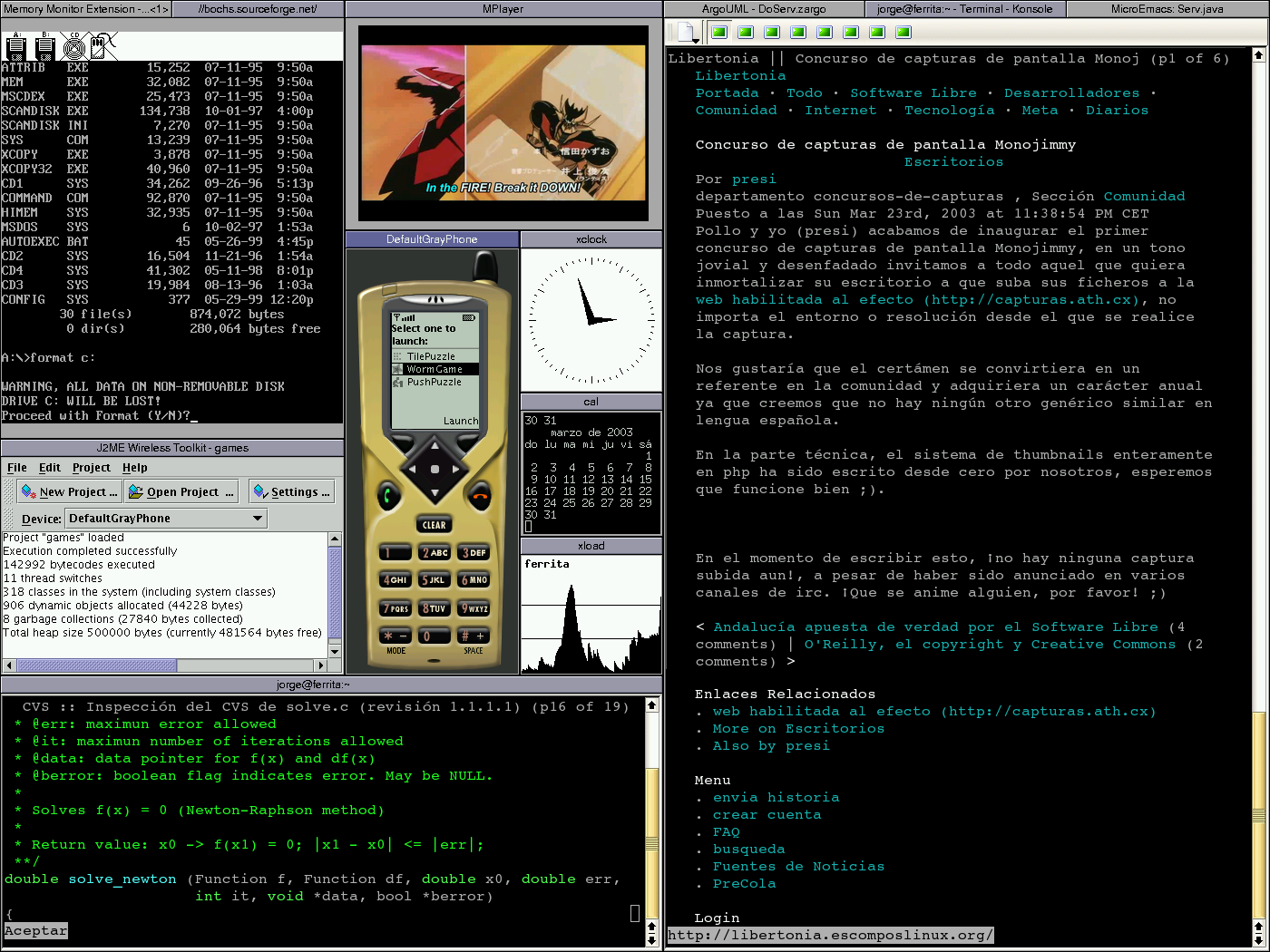The height and width of the screenshot is (952, 1270).
Task: Click the Open Project button
Action: coord(181,491)
